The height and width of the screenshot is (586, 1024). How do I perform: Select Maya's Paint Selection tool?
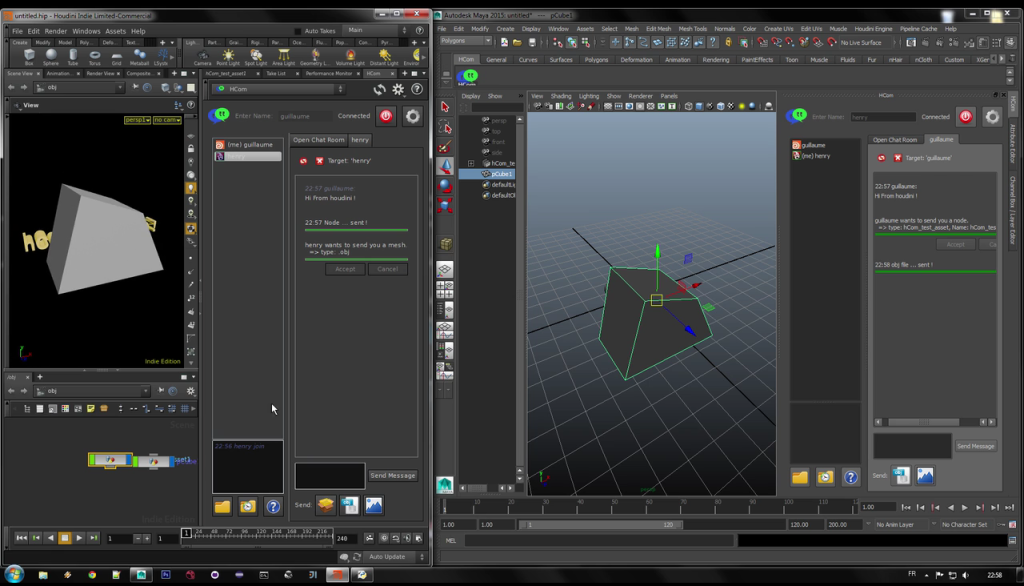[x=445, y=147]
